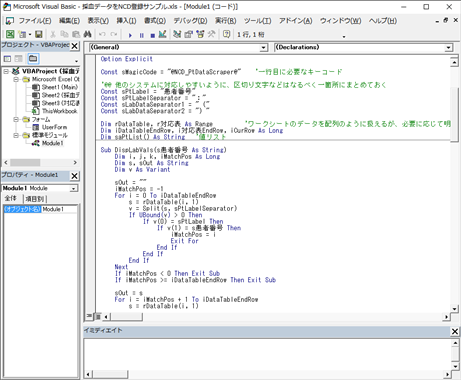Click the Option Explicit code line

click(x=127, y=59)
